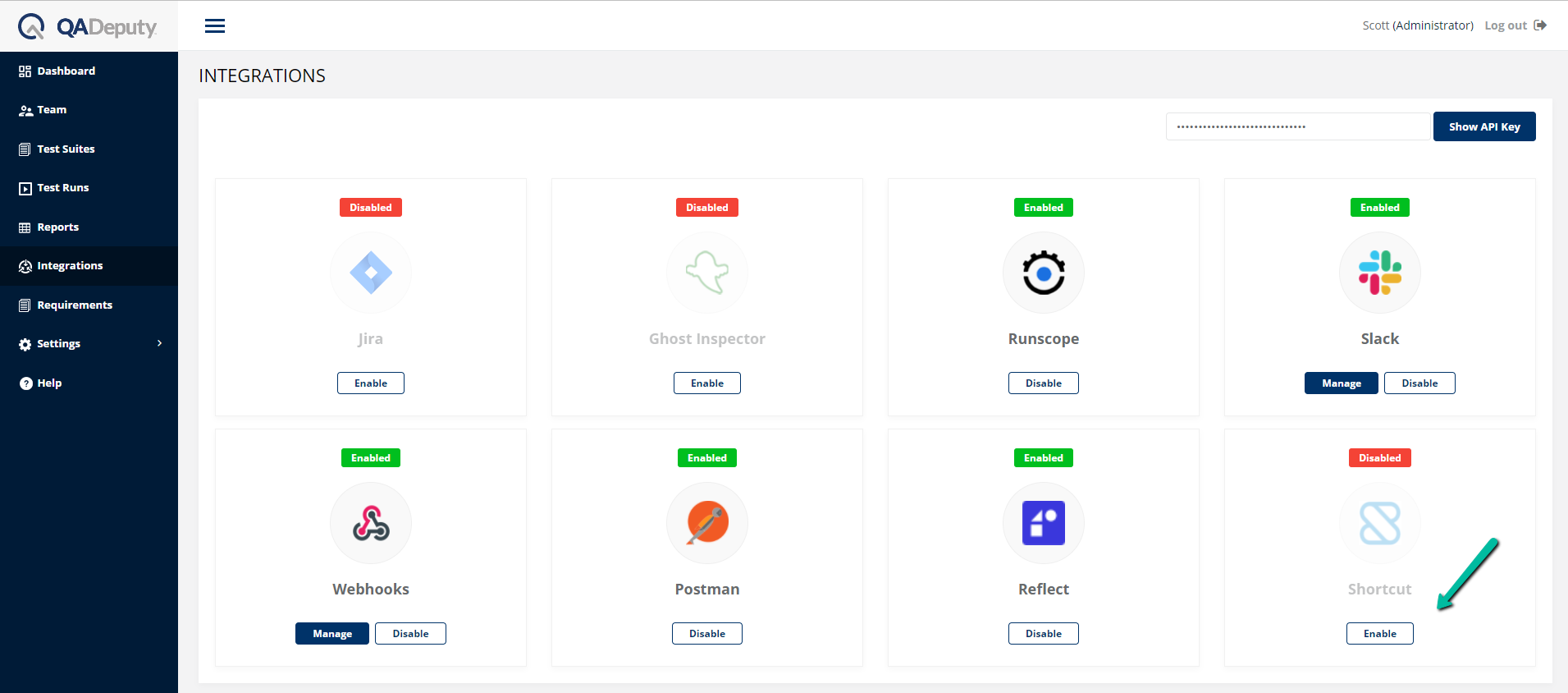Click the Shortcut logo icon

click(1380, 523)
